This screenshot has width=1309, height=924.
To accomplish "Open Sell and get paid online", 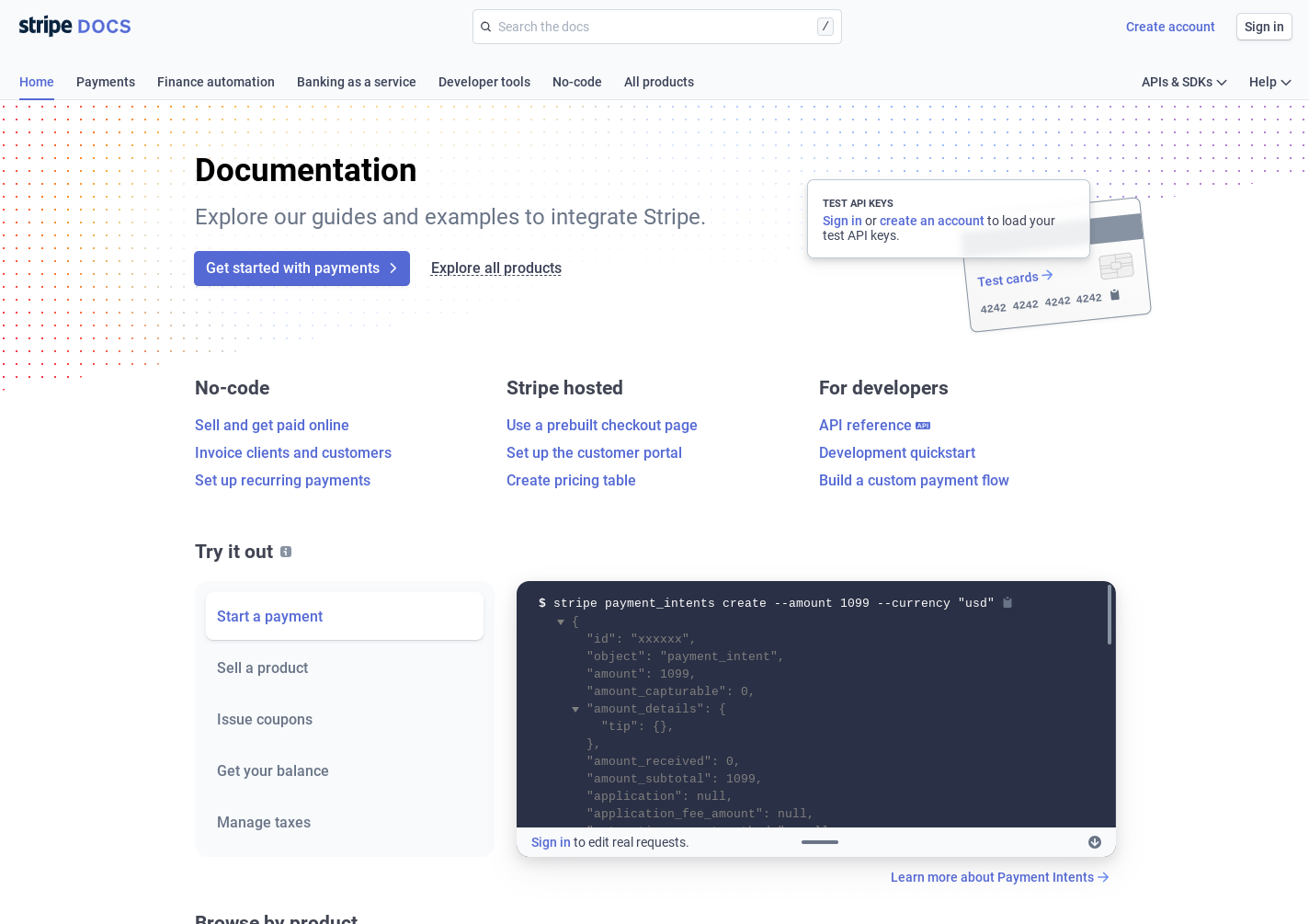I will [x=272, y=425].
